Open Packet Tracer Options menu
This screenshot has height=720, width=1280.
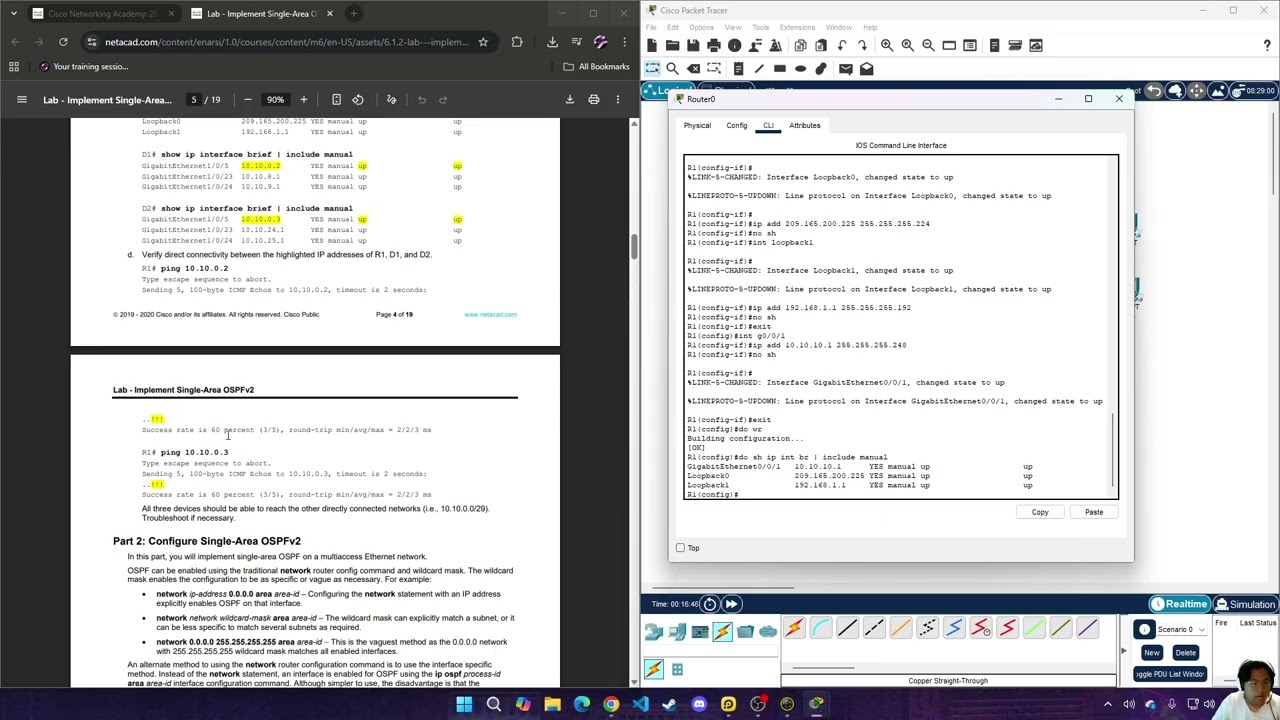[x=701, y=27]
